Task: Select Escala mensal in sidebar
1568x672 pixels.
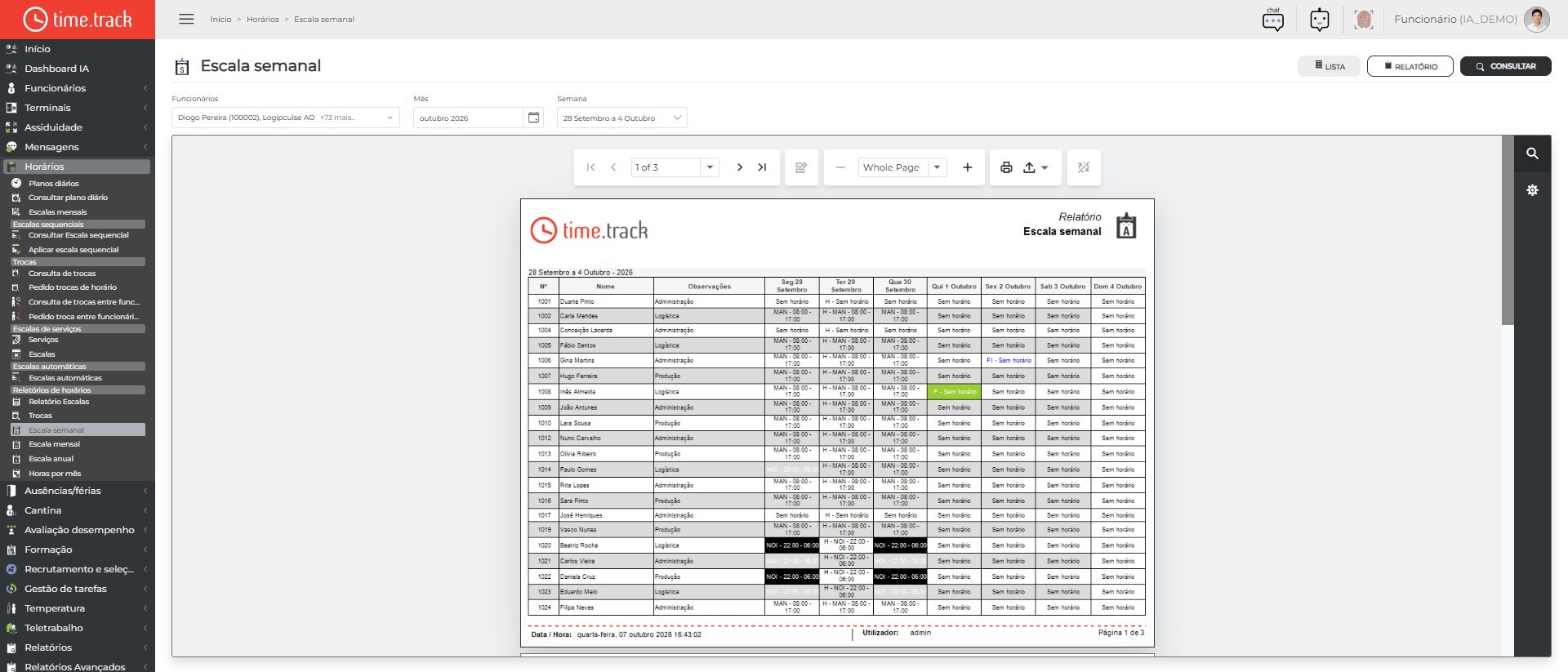Action: [x=54, y=444]
